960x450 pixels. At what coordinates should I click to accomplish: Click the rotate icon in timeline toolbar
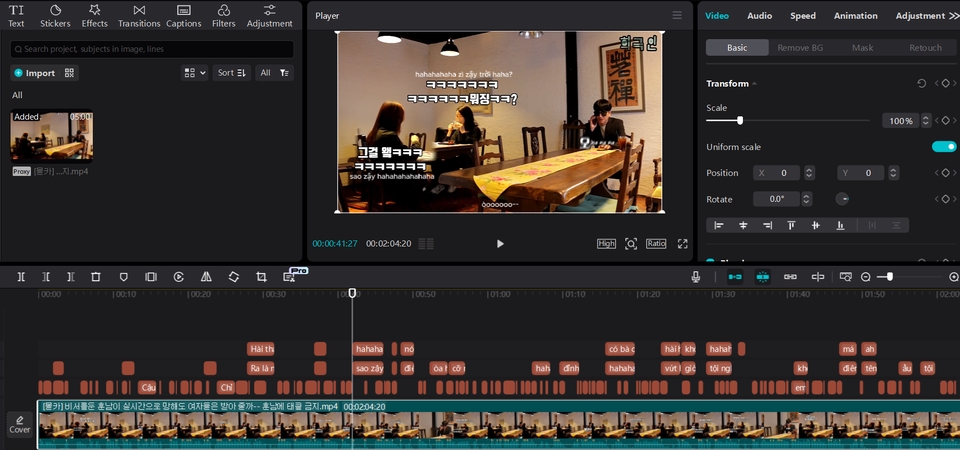[x=234, y=277]
